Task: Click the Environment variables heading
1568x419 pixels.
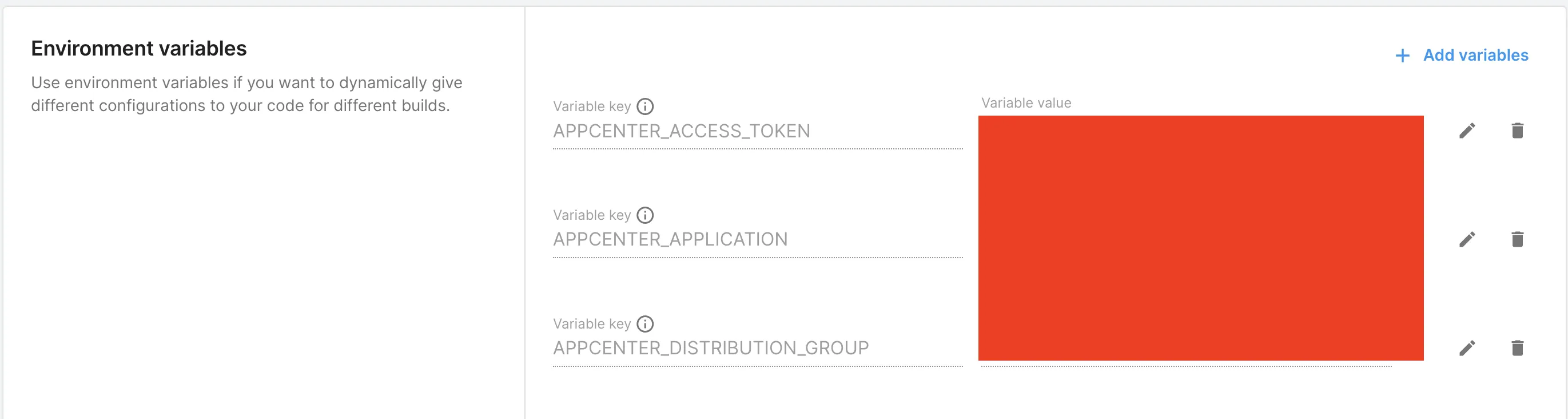Action: pyautogui.click(x=139, y=48)
